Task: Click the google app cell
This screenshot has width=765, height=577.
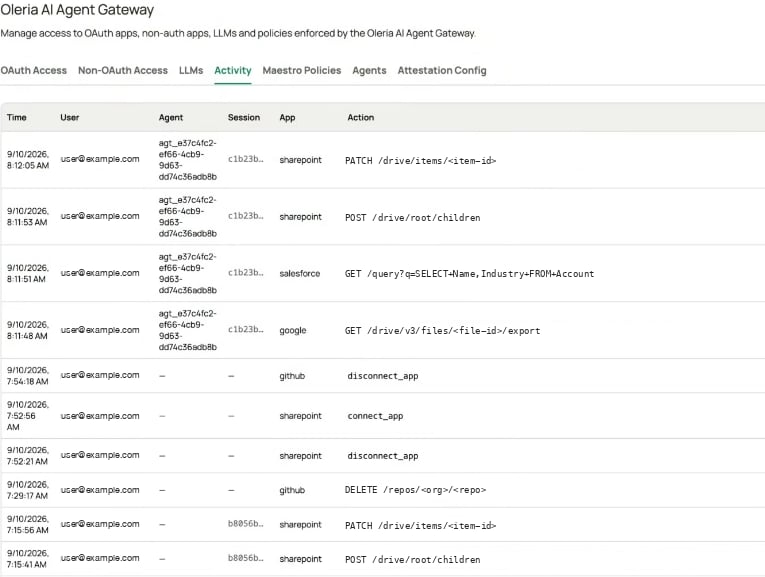Action: (x=293, y=331)
